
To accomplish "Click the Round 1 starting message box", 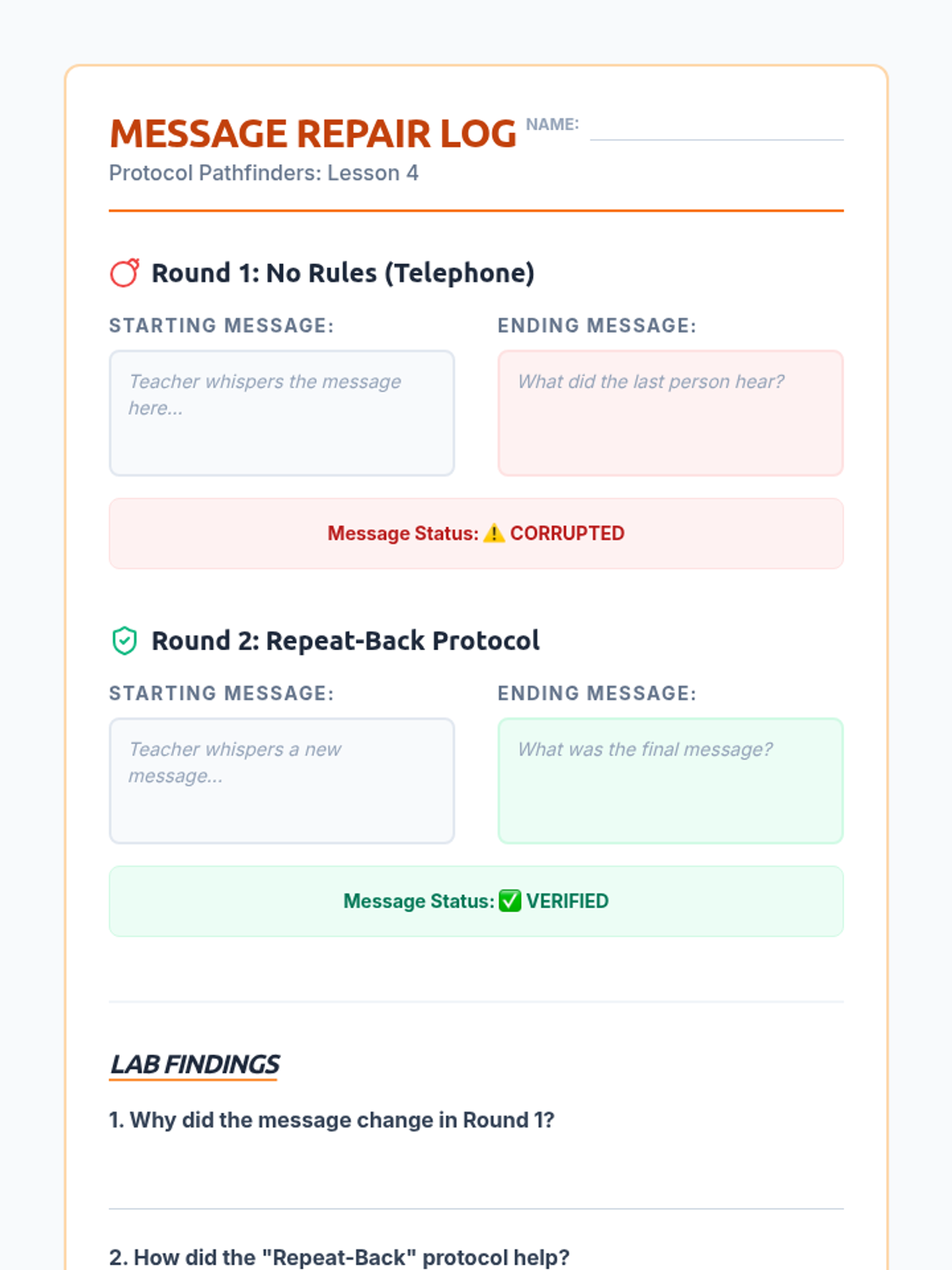I will click(x=282, y=414).
